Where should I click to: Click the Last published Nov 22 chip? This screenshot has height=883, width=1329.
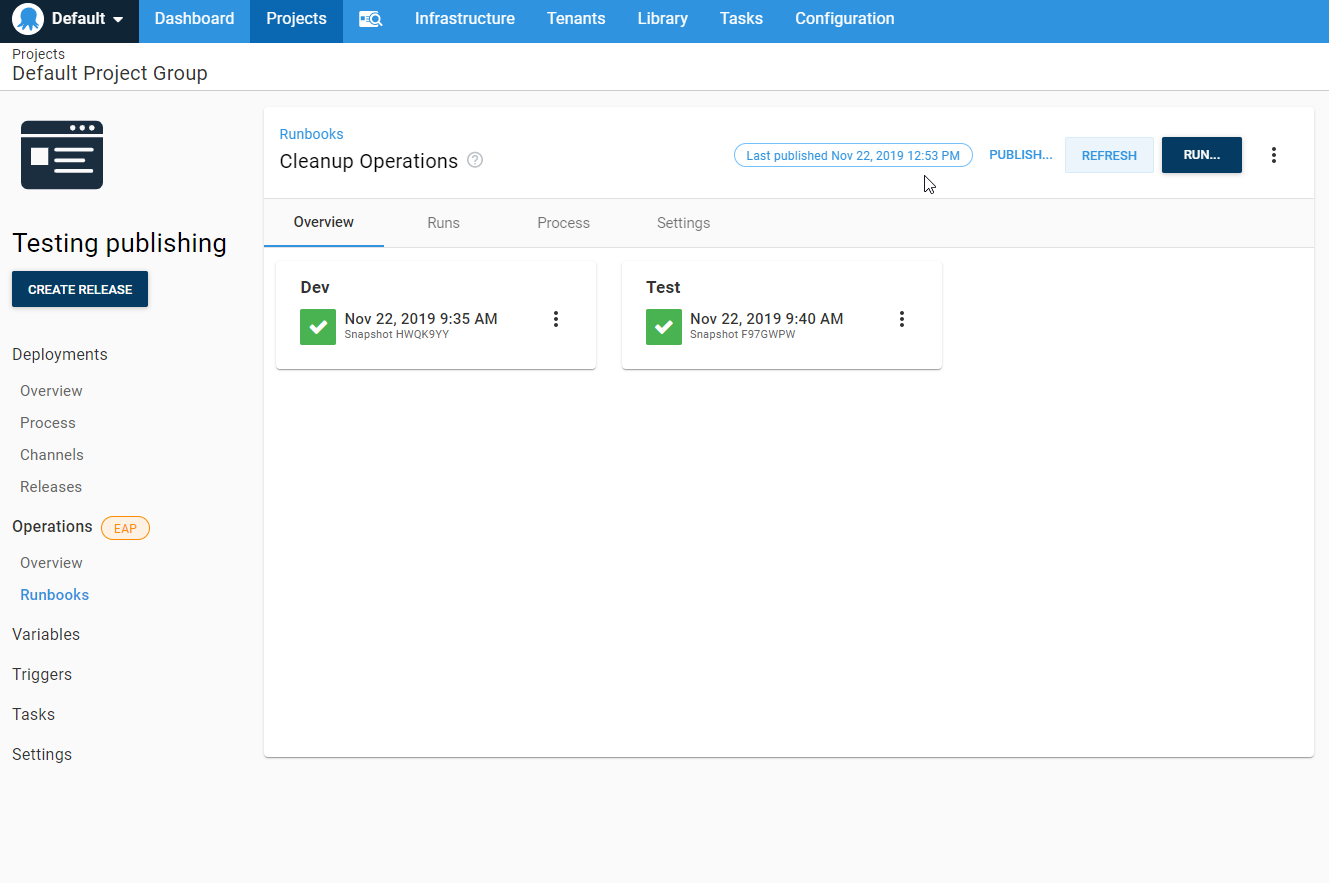853,155
